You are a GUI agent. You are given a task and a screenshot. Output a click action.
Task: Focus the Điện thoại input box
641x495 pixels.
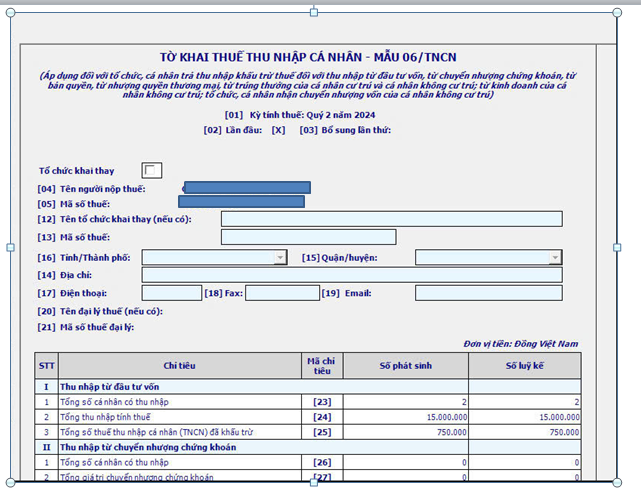[171, 293]
